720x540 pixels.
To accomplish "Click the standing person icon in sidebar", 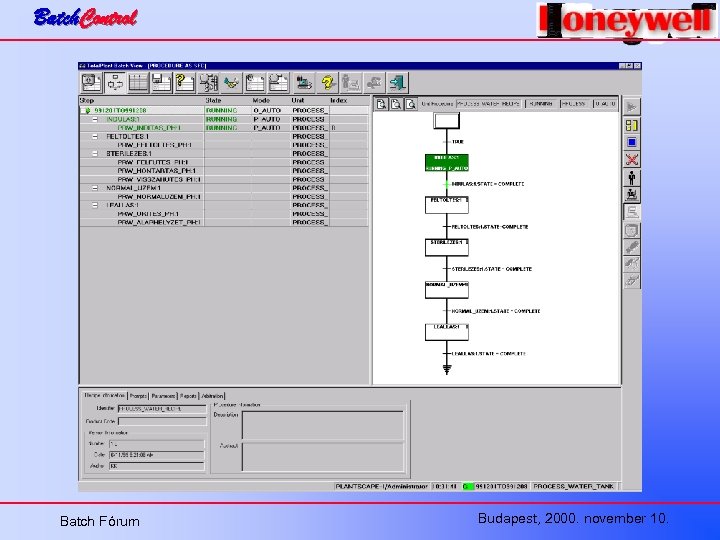I will pos(632,177).
